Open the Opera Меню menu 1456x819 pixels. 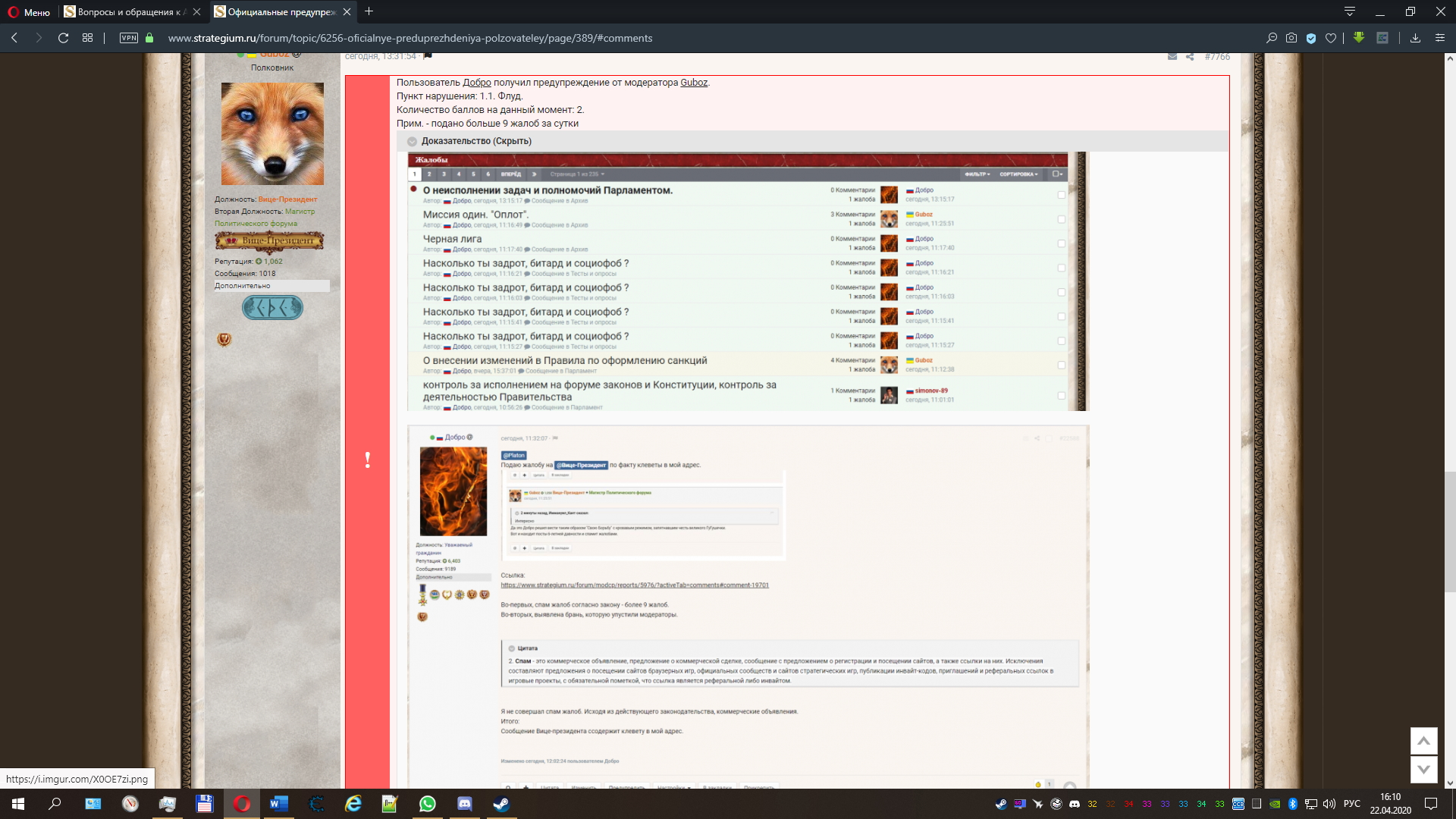[29, 12]
